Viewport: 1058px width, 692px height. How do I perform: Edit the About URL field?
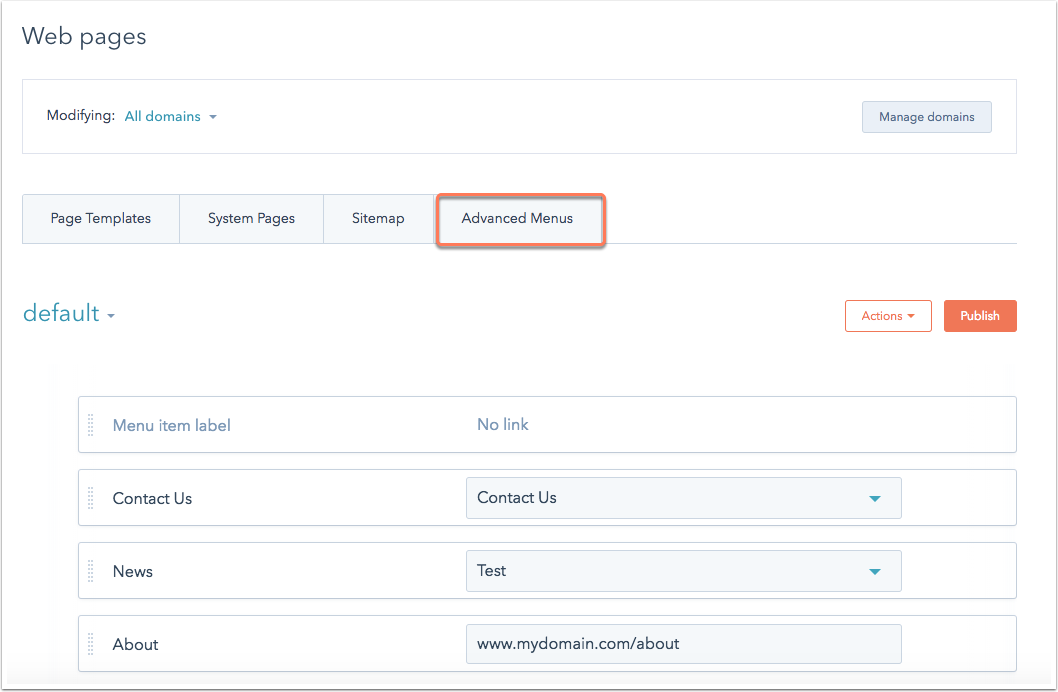click(x=684, y=643)
